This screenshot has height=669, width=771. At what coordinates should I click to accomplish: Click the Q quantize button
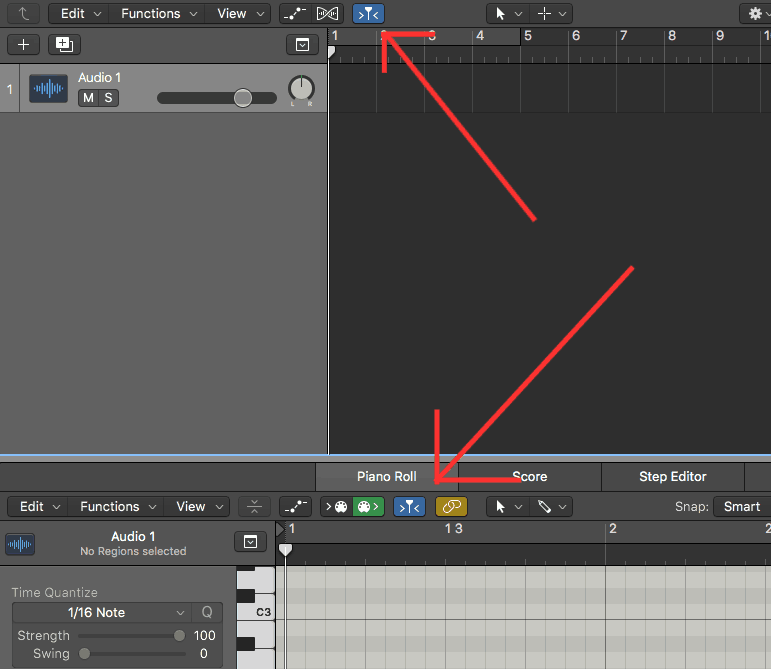(x=208, y=613)
